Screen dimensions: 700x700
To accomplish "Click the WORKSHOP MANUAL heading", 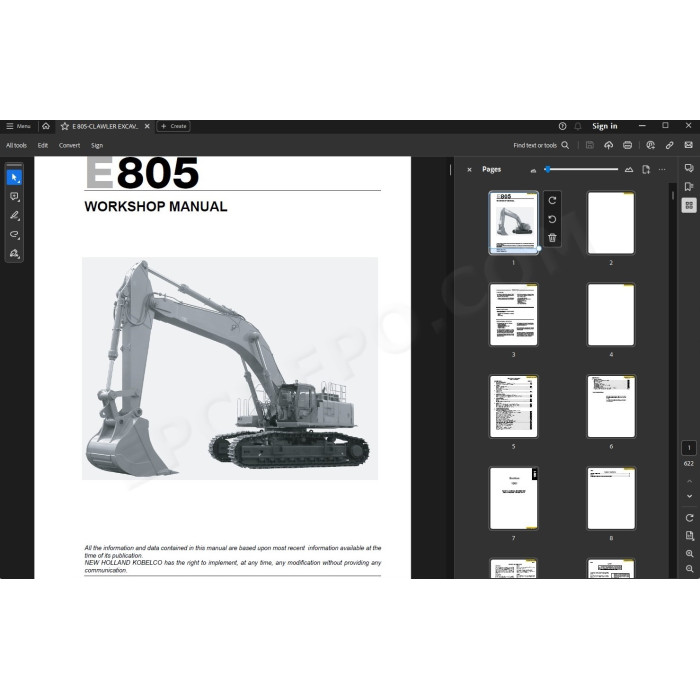I will tap(156, 207).
